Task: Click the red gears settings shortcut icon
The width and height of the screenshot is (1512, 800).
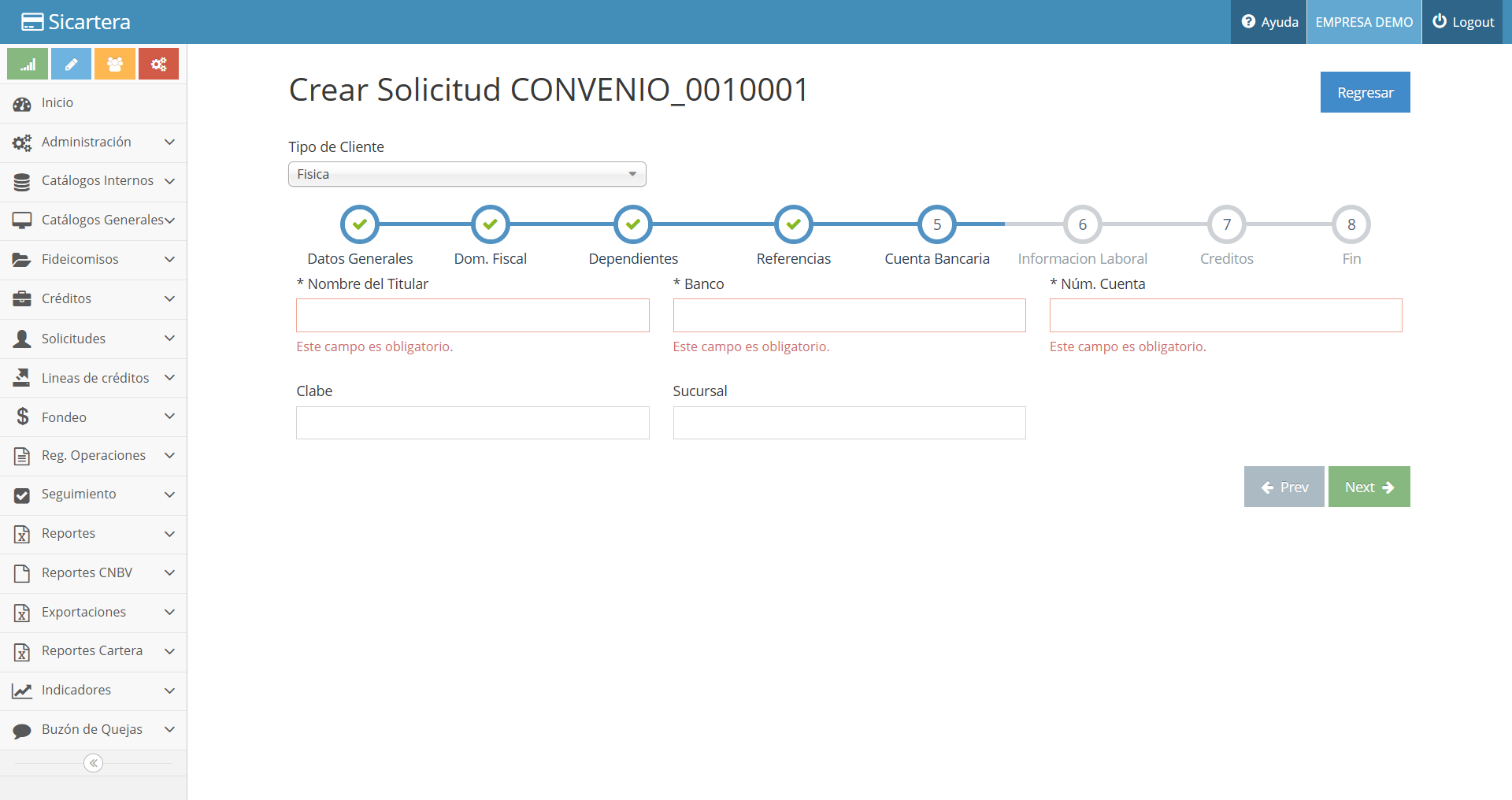Action: [x=158, y=64]
